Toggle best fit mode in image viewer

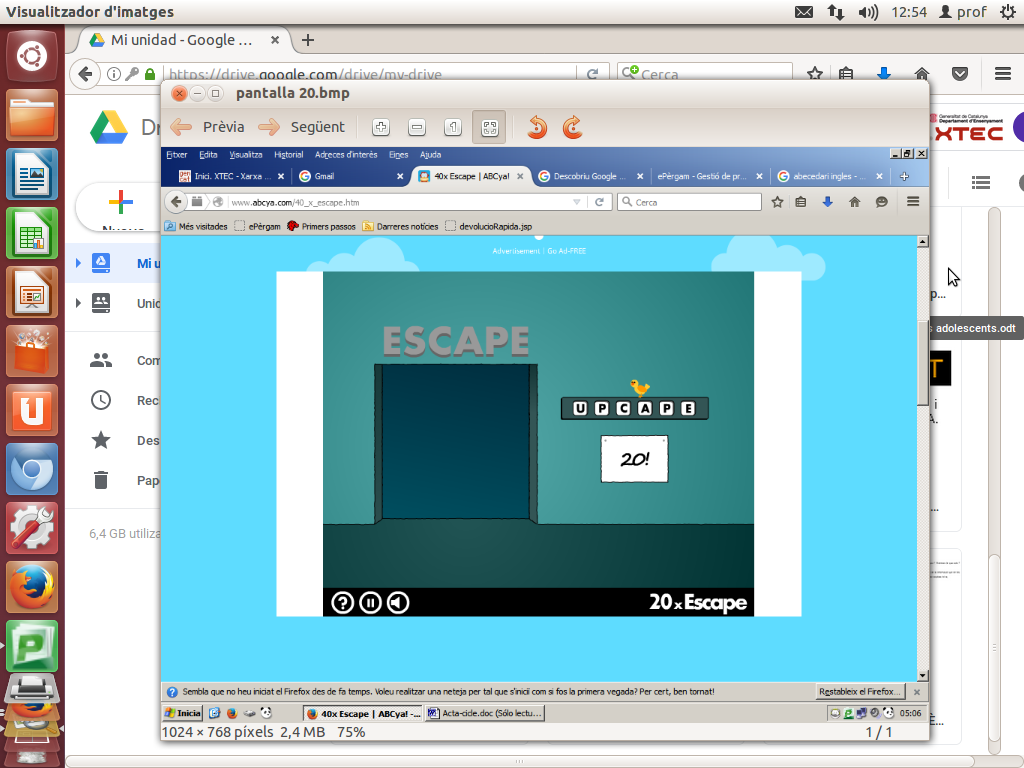[489, 127]
